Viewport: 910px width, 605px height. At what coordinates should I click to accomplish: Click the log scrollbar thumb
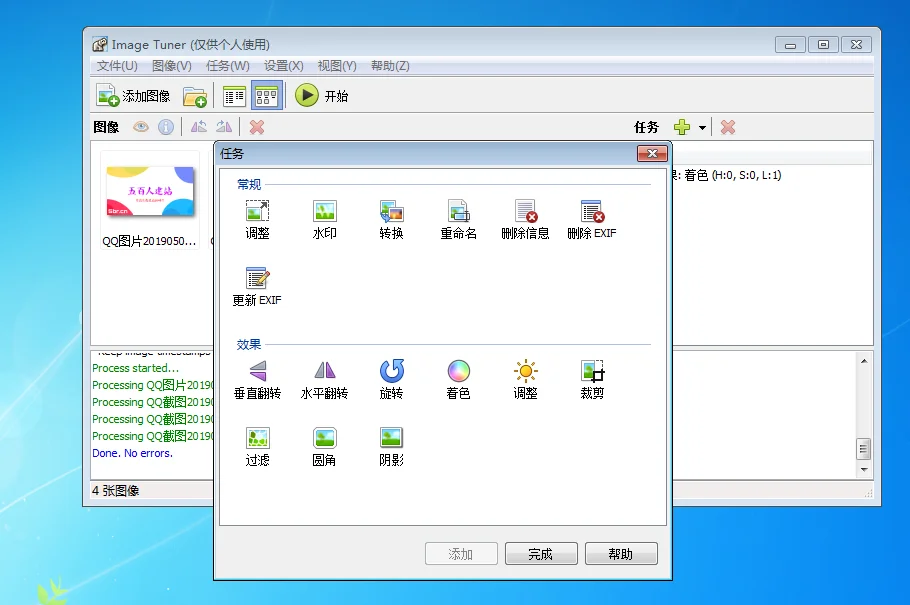(x=864, y=449)
